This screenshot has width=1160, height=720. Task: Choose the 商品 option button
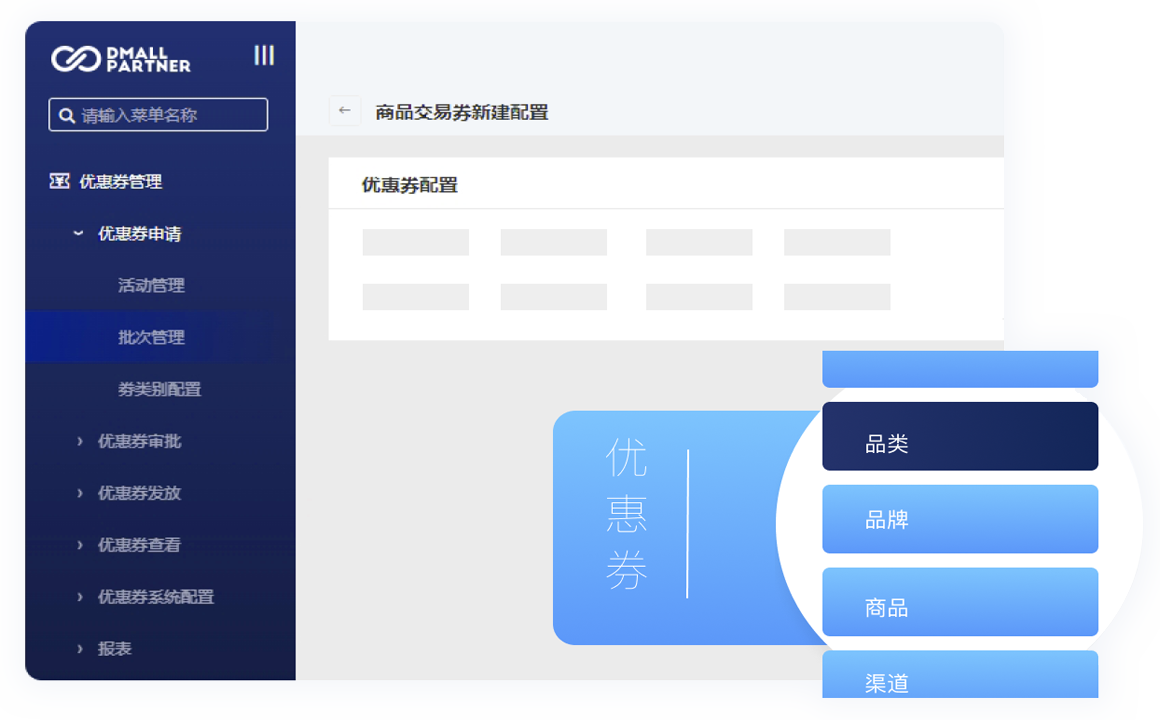click(959, 602)
